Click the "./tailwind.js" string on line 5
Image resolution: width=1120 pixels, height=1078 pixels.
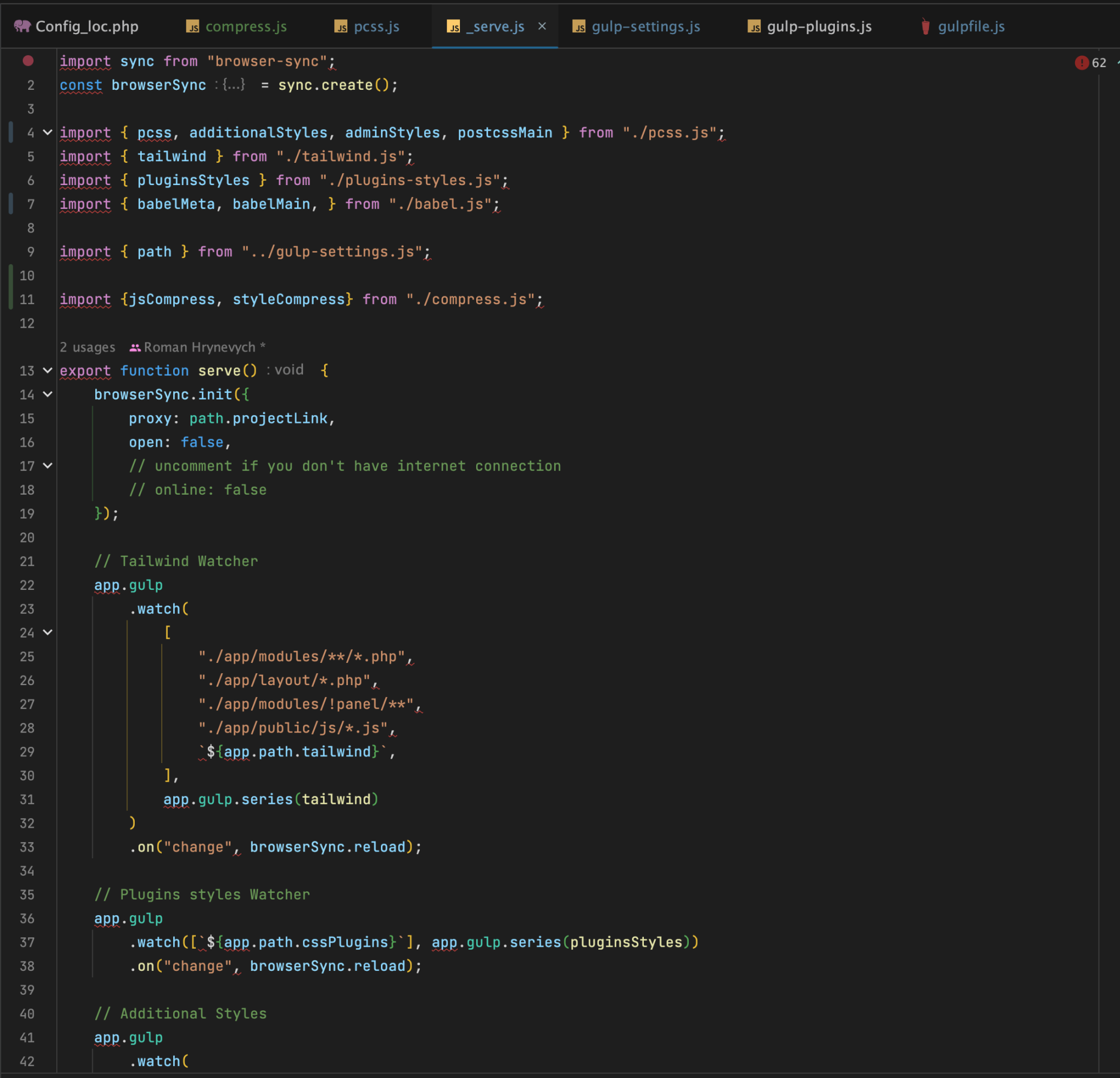[x=341, y=157]
